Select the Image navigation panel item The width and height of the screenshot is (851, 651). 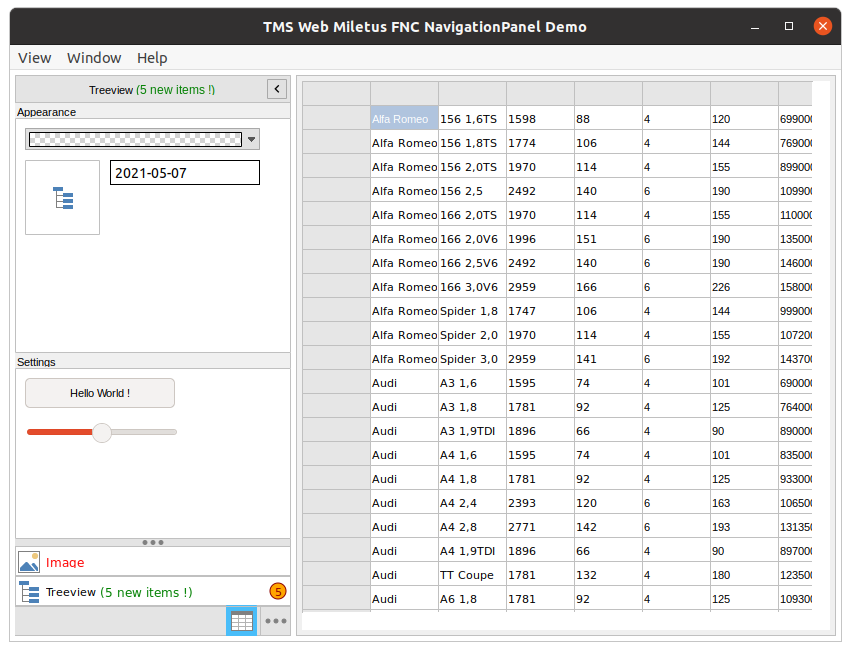tap(65, 563)
